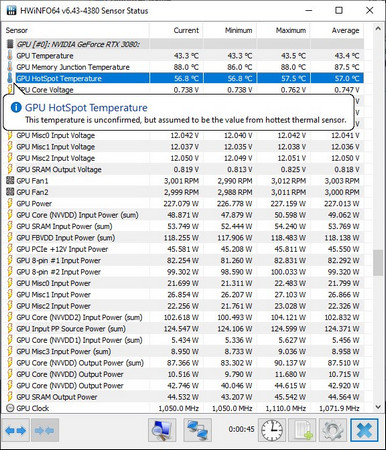
Task: Click the Maximum column header
Action: pyautogui.click(x=283, y=30)
